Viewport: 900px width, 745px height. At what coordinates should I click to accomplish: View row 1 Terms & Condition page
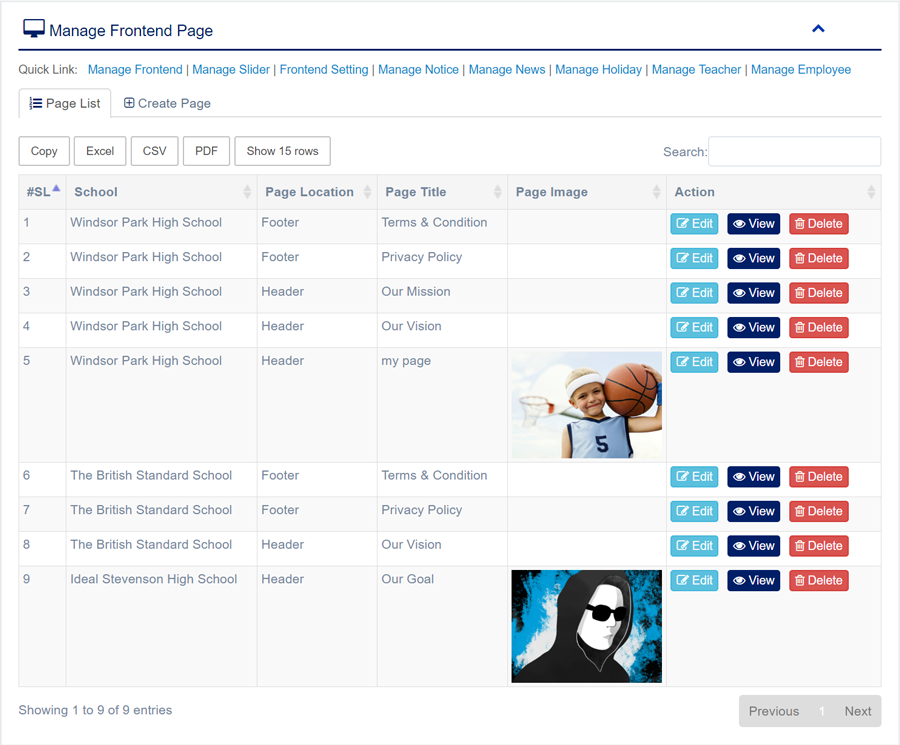pos(754,224)
